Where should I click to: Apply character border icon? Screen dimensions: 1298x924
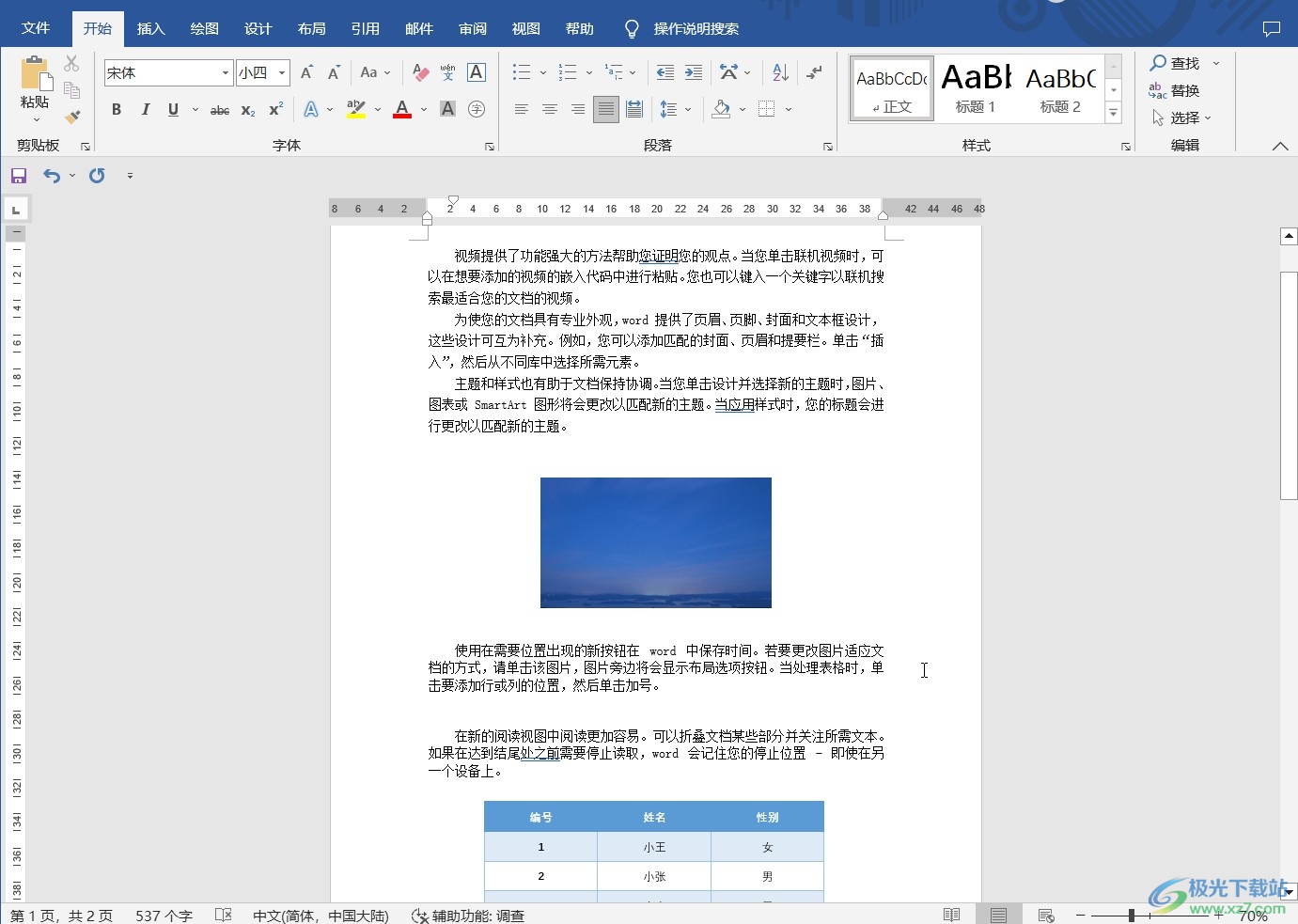477,72
